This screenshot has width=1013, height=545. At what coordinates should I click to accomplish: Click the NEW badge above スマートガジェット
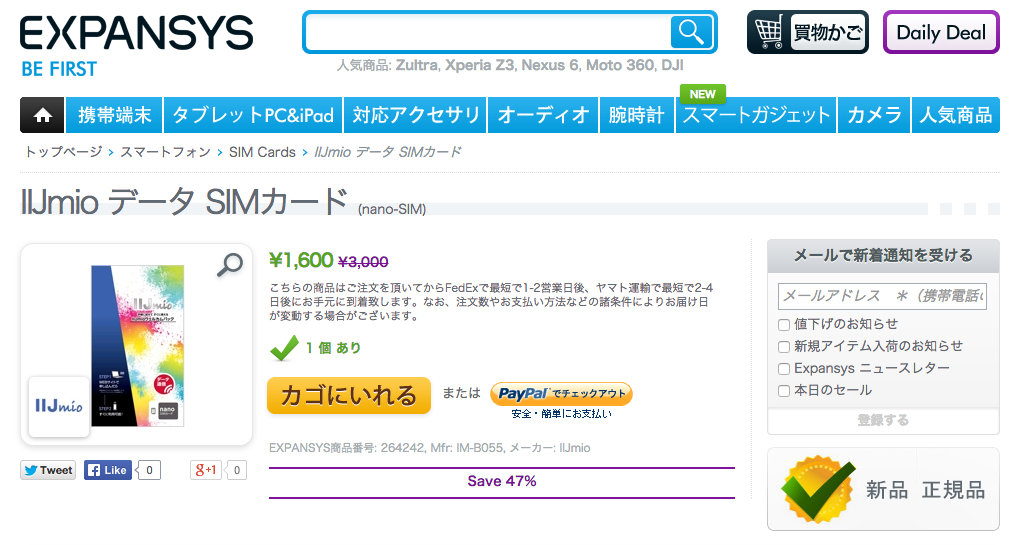coord(702,94)
